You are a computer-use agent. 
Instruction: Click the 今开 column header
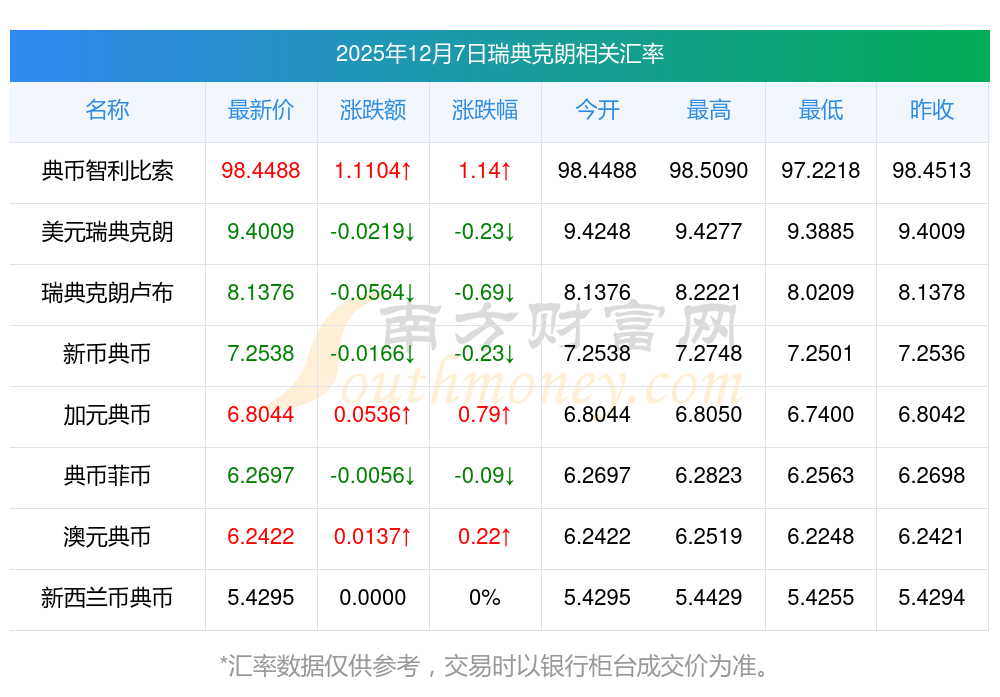[597, 110]
